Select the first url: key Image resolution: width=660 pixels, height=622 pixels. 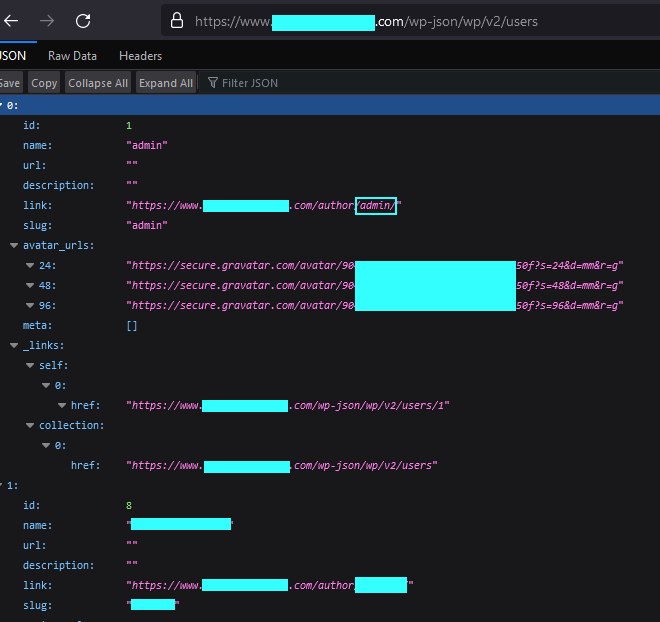click(x=35, y=165)
